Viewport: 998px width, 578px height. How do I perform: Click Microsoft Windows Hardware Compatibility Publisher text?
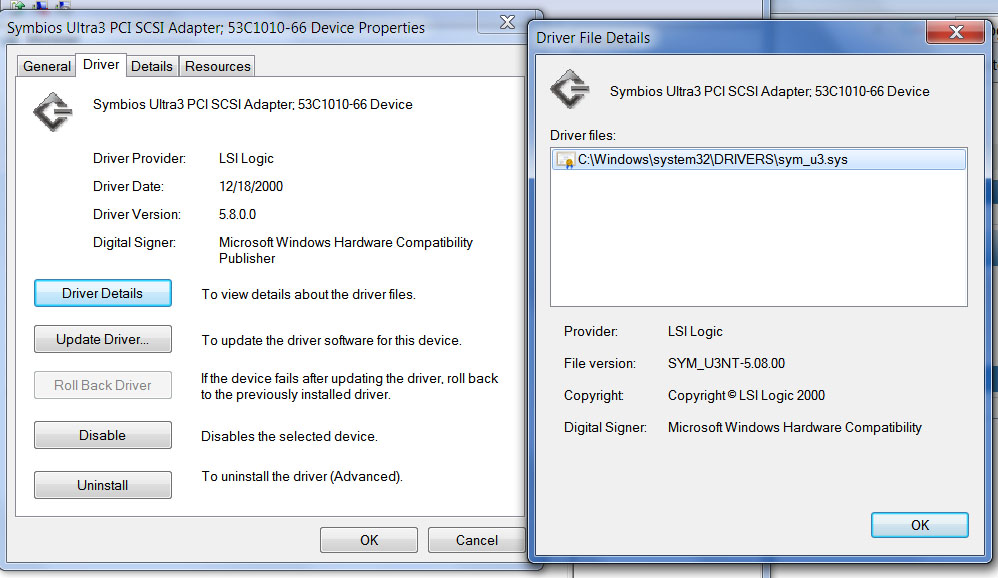tap(346, 250)
